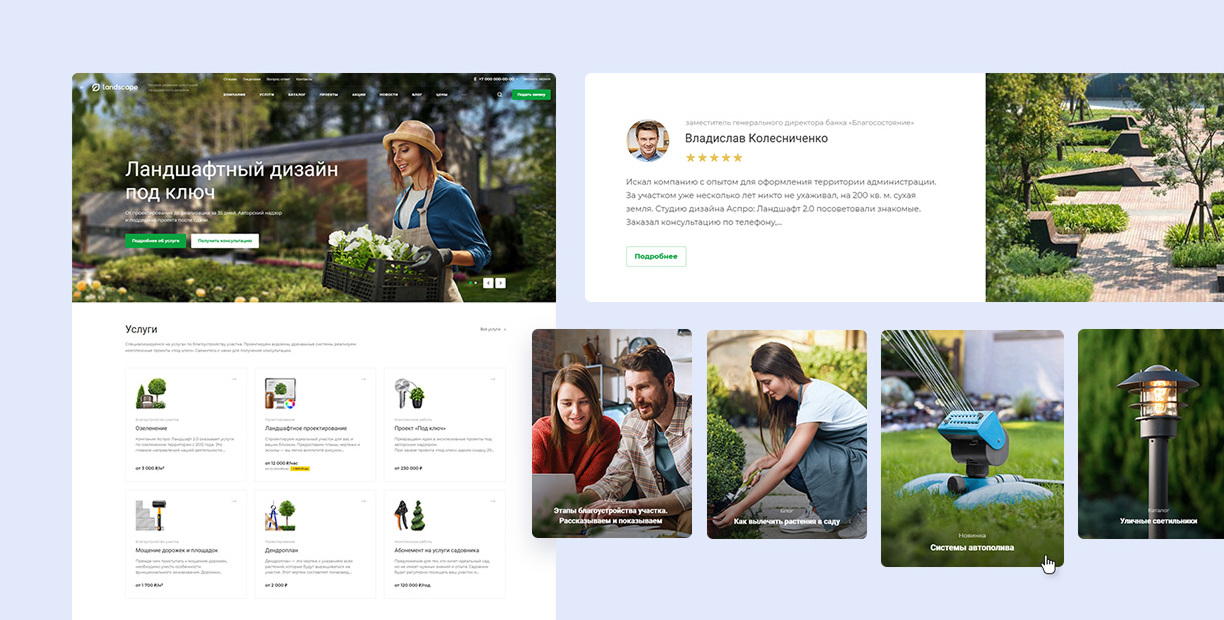Click the Получить консультацию white button
This screenshot has height=620, width=1224.
click(x=225, y=241)
